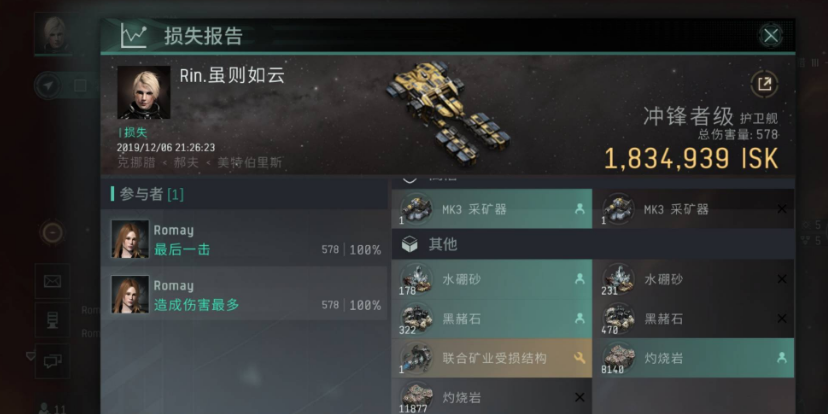
Task: Click the 参与者 [1] section header
Action: pos(244,194)
